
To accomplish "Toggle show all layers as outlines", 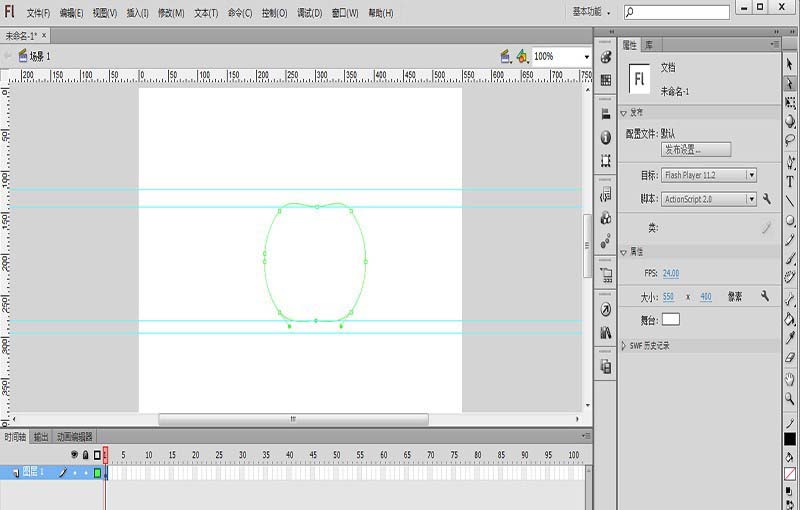I will click(x=97, y=454).
